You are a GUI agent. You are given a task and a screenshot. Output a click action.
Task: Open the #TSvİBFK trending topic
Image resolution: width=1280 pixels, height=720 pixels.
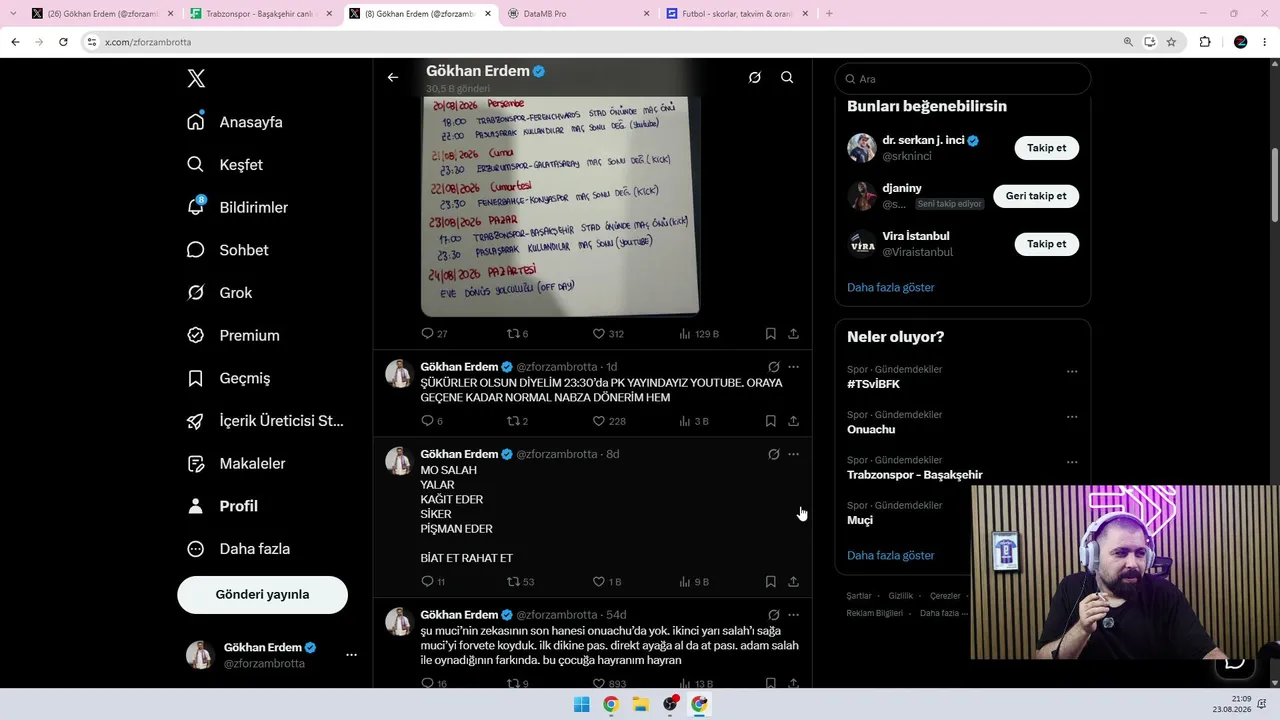point(873,384)
